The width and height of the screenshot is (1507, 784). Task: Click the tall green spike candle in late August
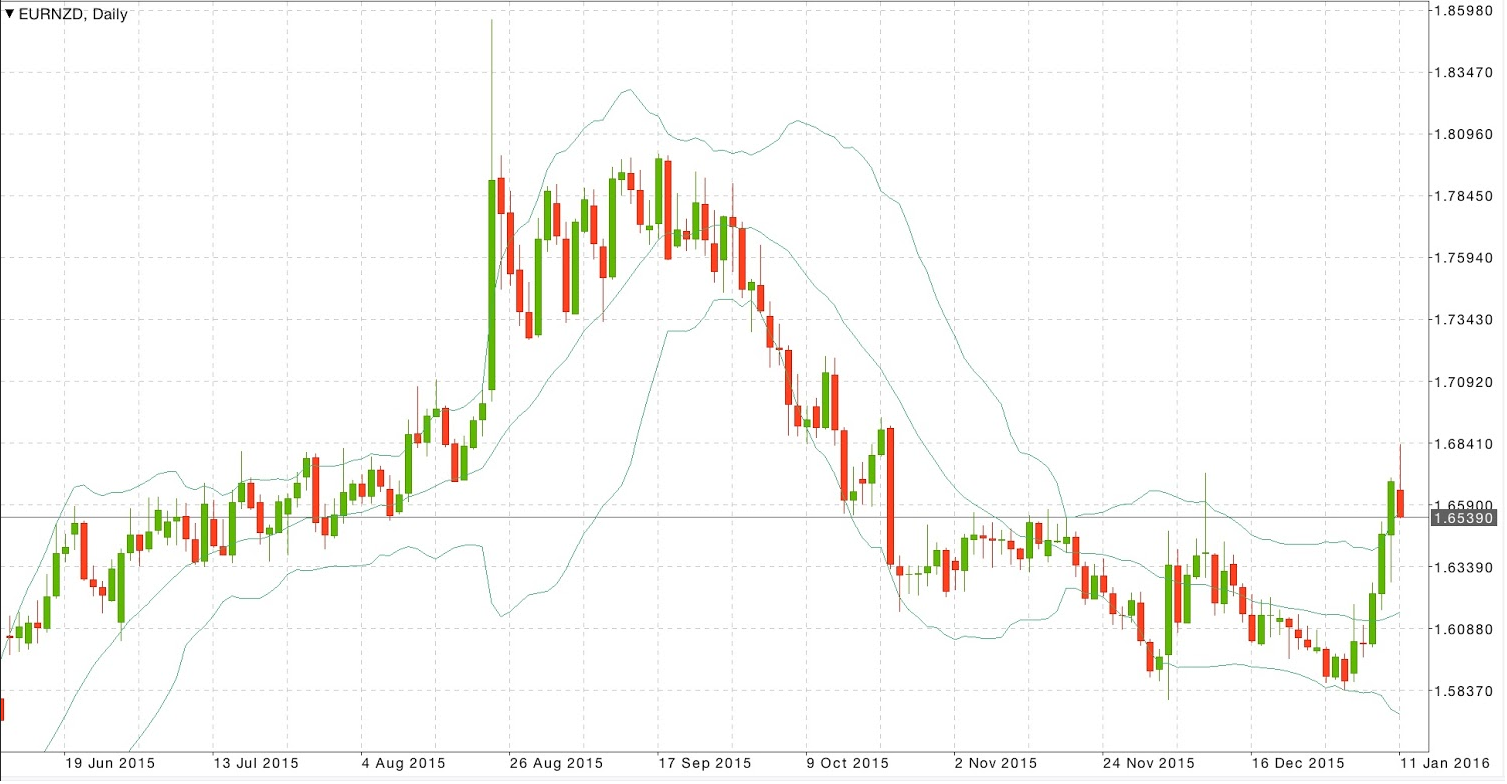click(x=492, y=285)
